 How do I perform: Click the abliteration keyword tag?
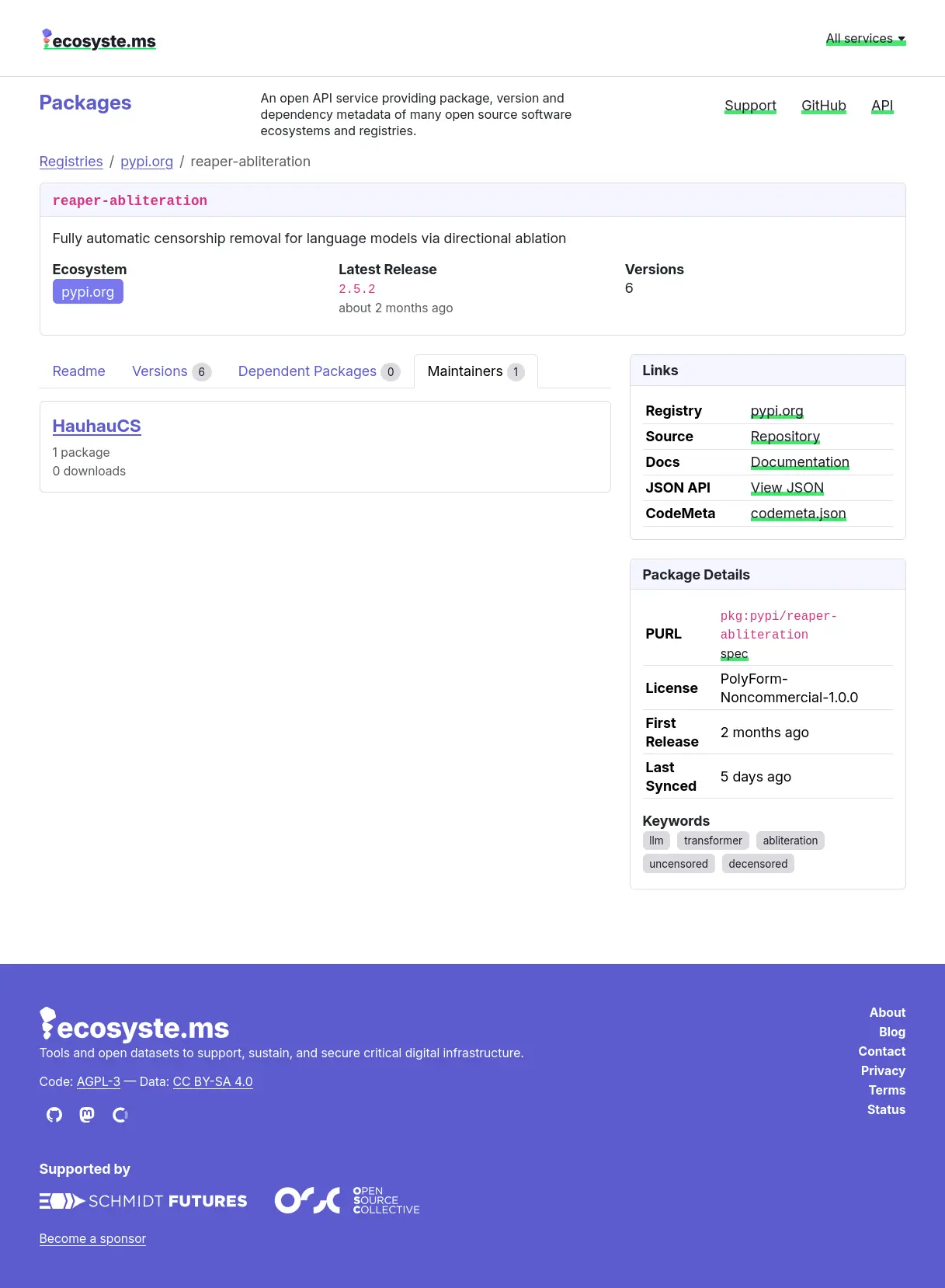790,841
